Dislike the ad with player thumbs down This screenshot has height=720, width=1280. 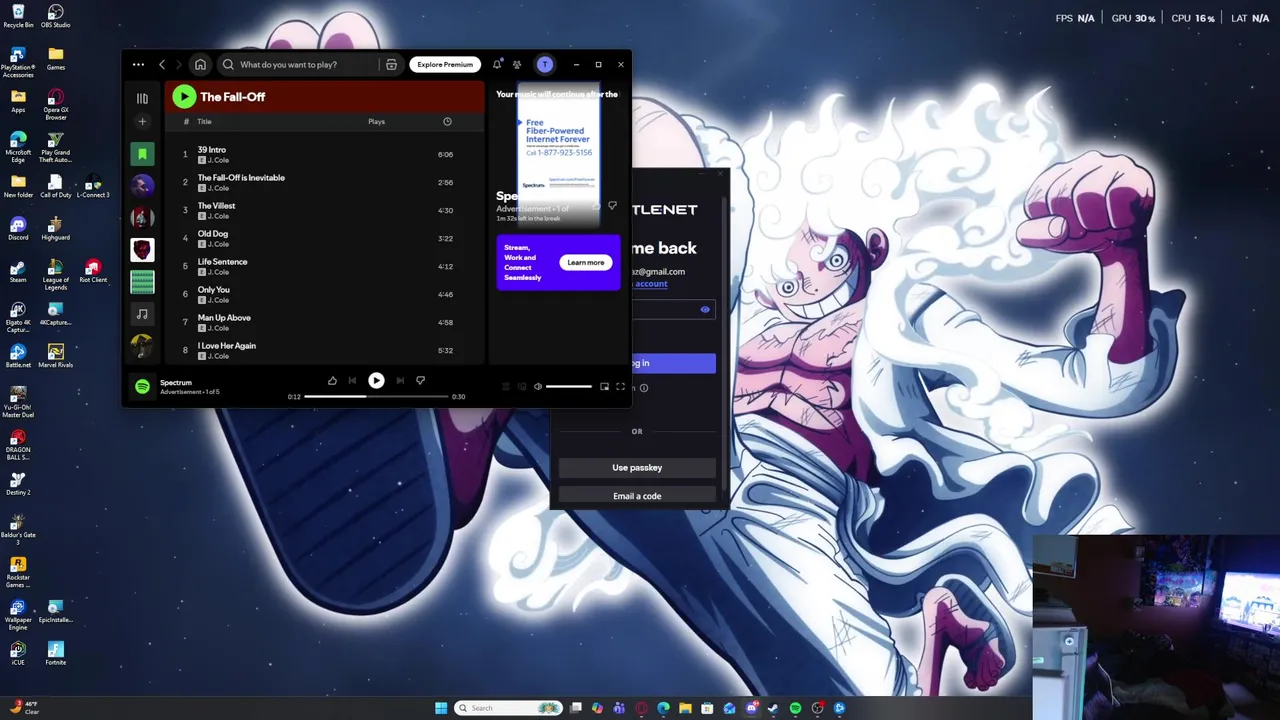coord(420,380)
